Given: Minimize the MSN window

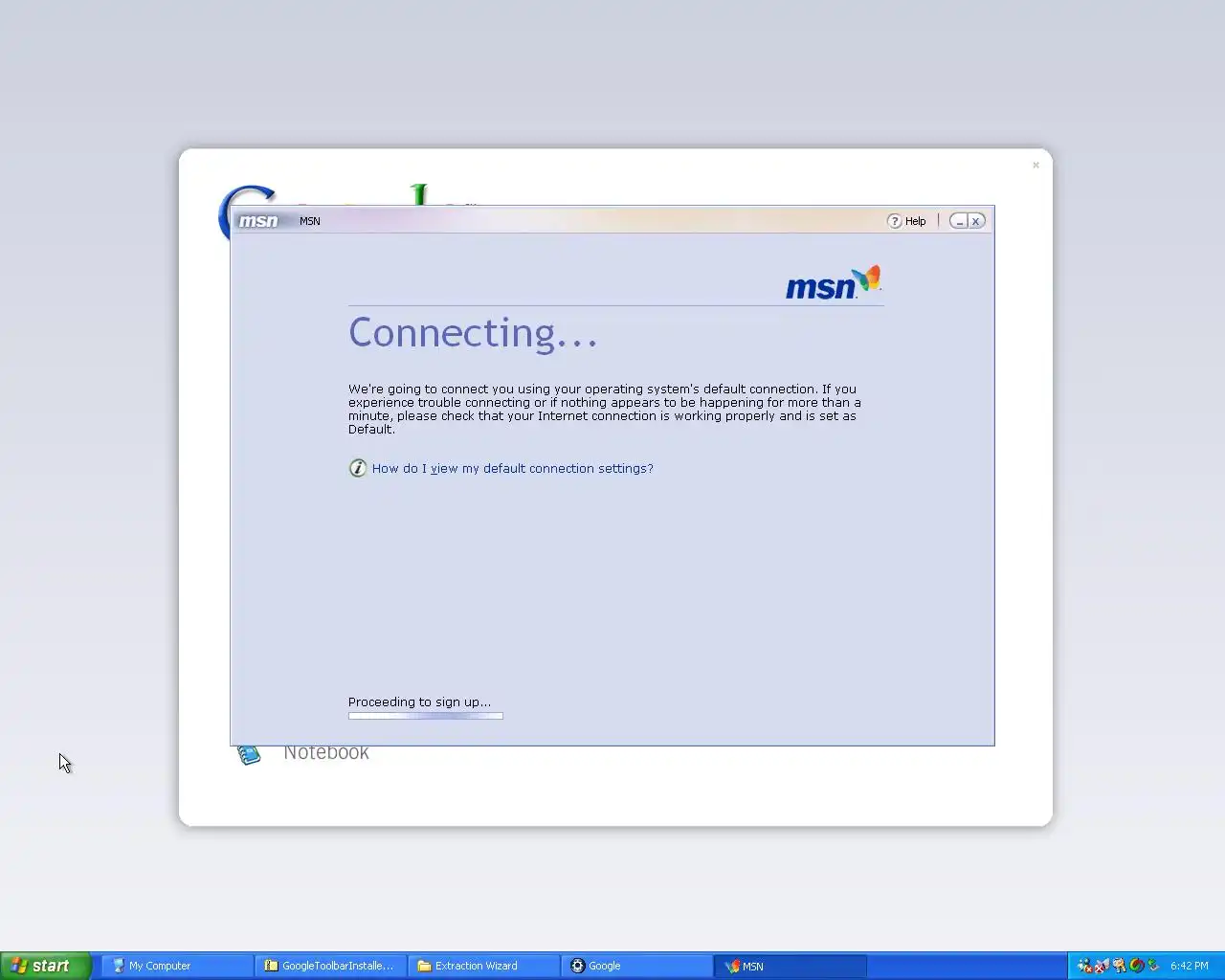Looking at the screenshot, I should (x=959, y=221).
